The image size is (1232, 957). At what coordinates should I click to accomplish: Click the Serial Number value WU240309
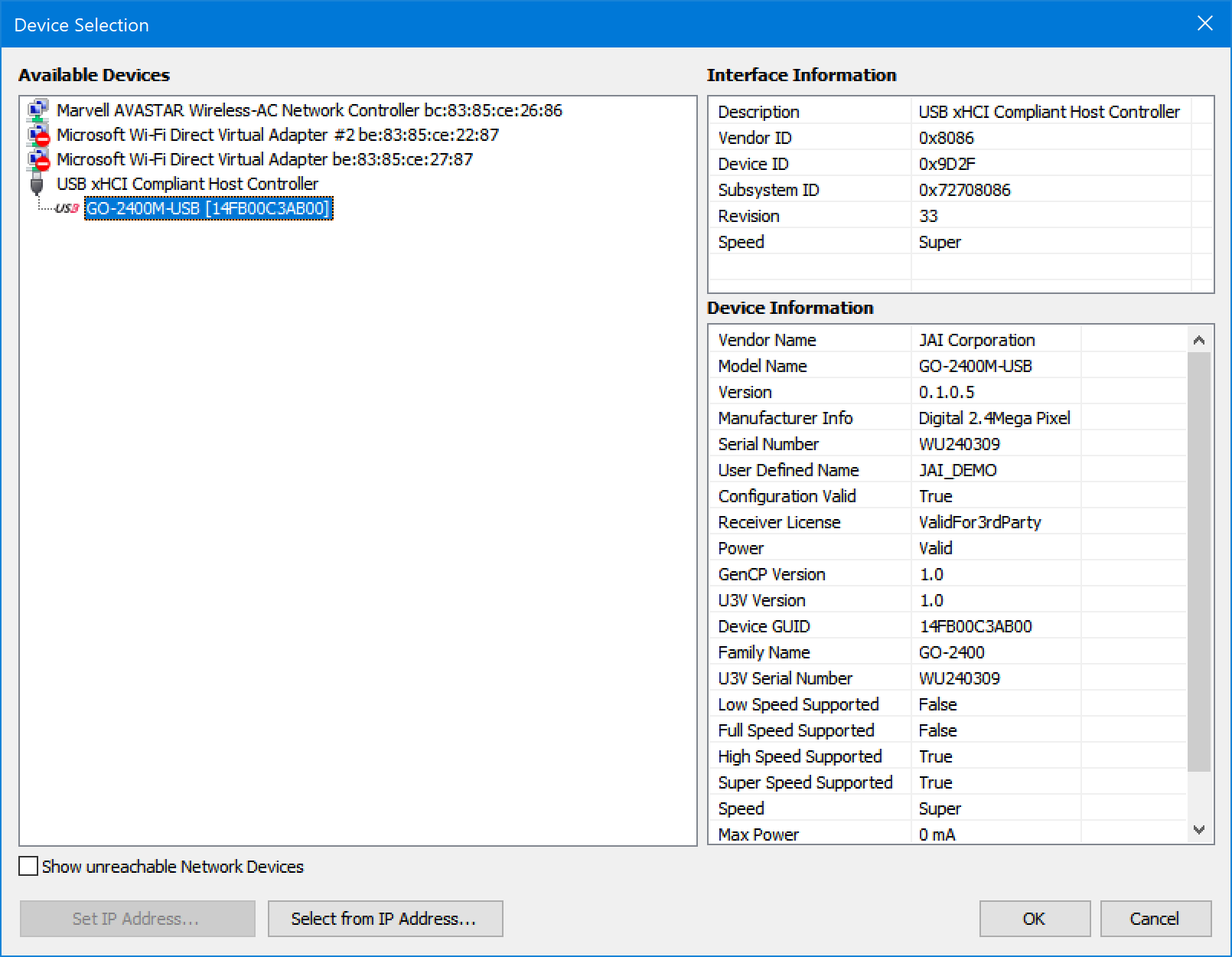pos(960,443)
